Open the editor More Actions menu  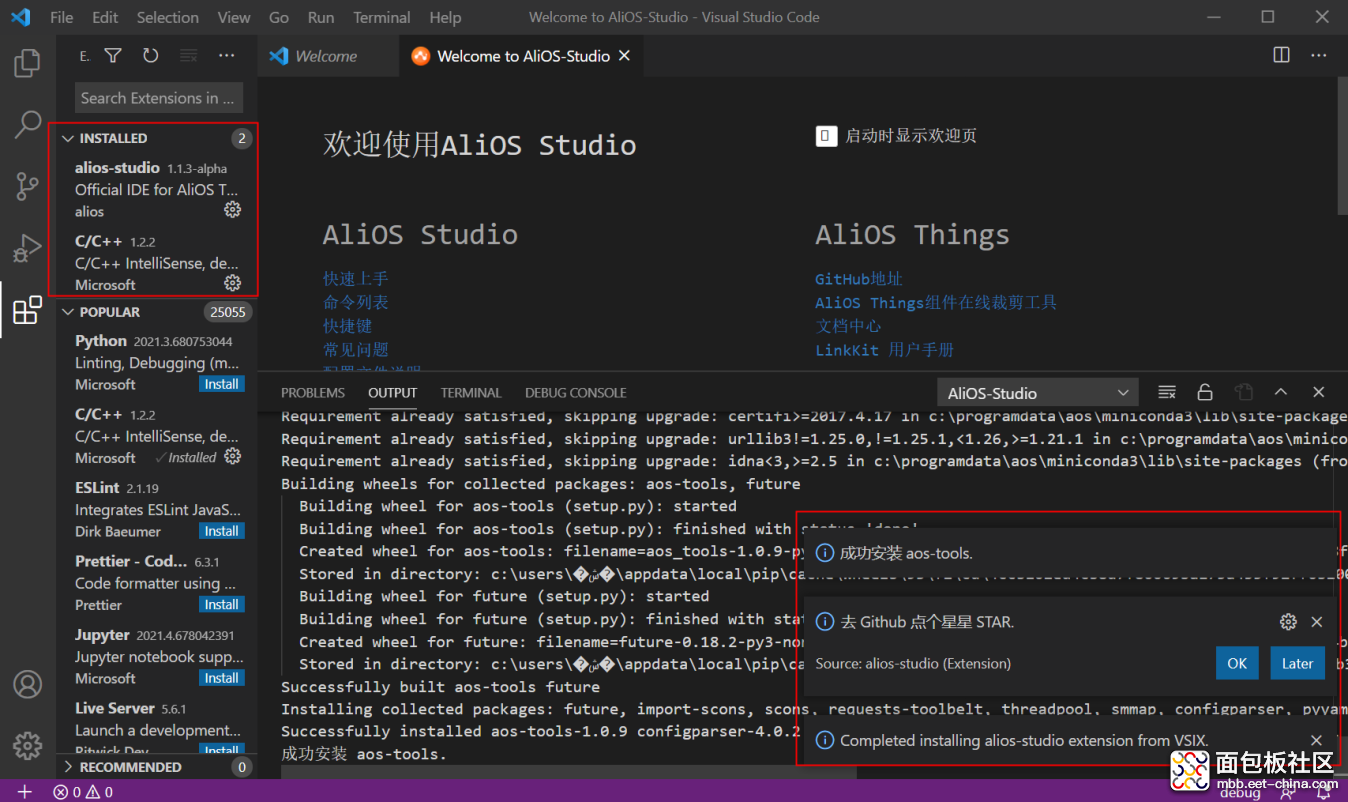coord(1319,56)
